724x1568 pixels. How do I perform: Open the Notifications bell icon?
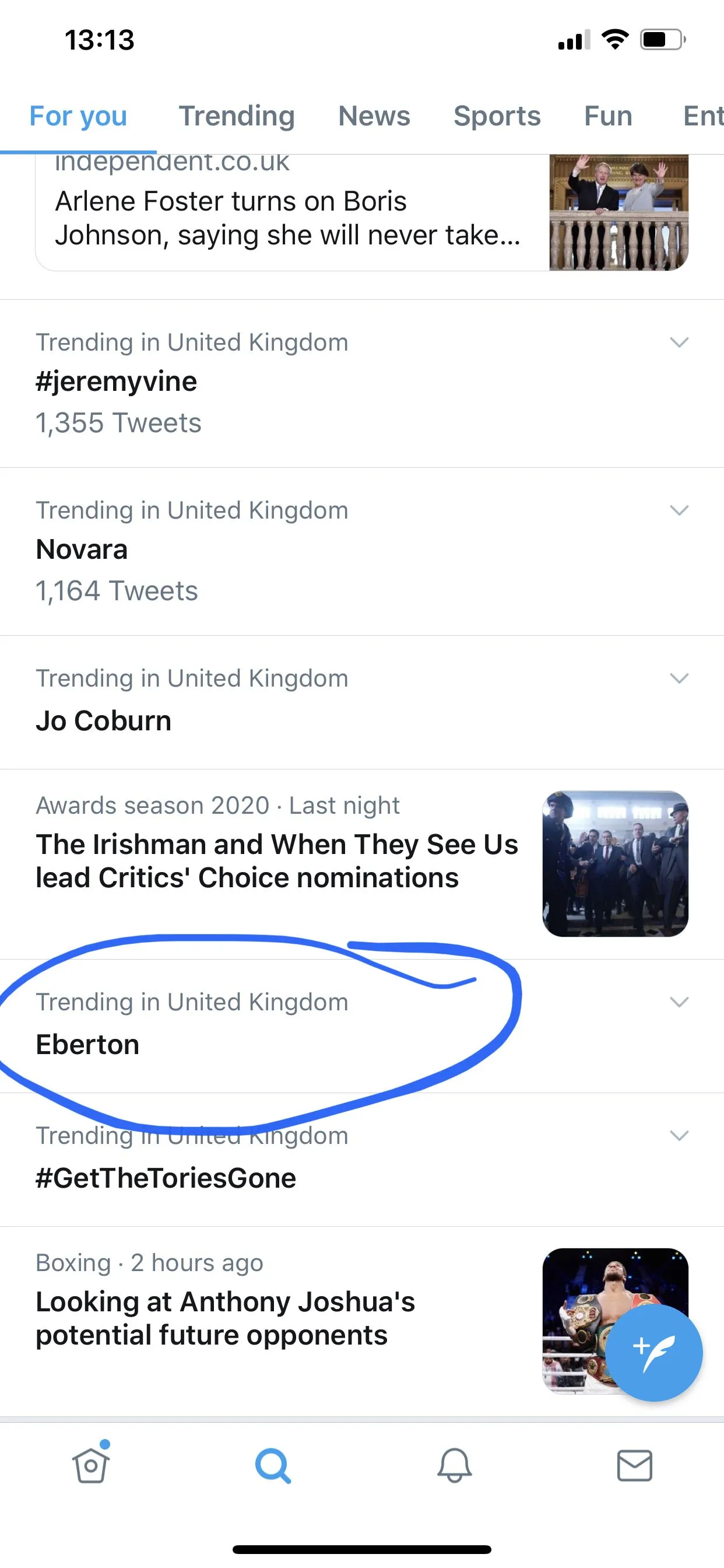click(x=454, y=1465)
